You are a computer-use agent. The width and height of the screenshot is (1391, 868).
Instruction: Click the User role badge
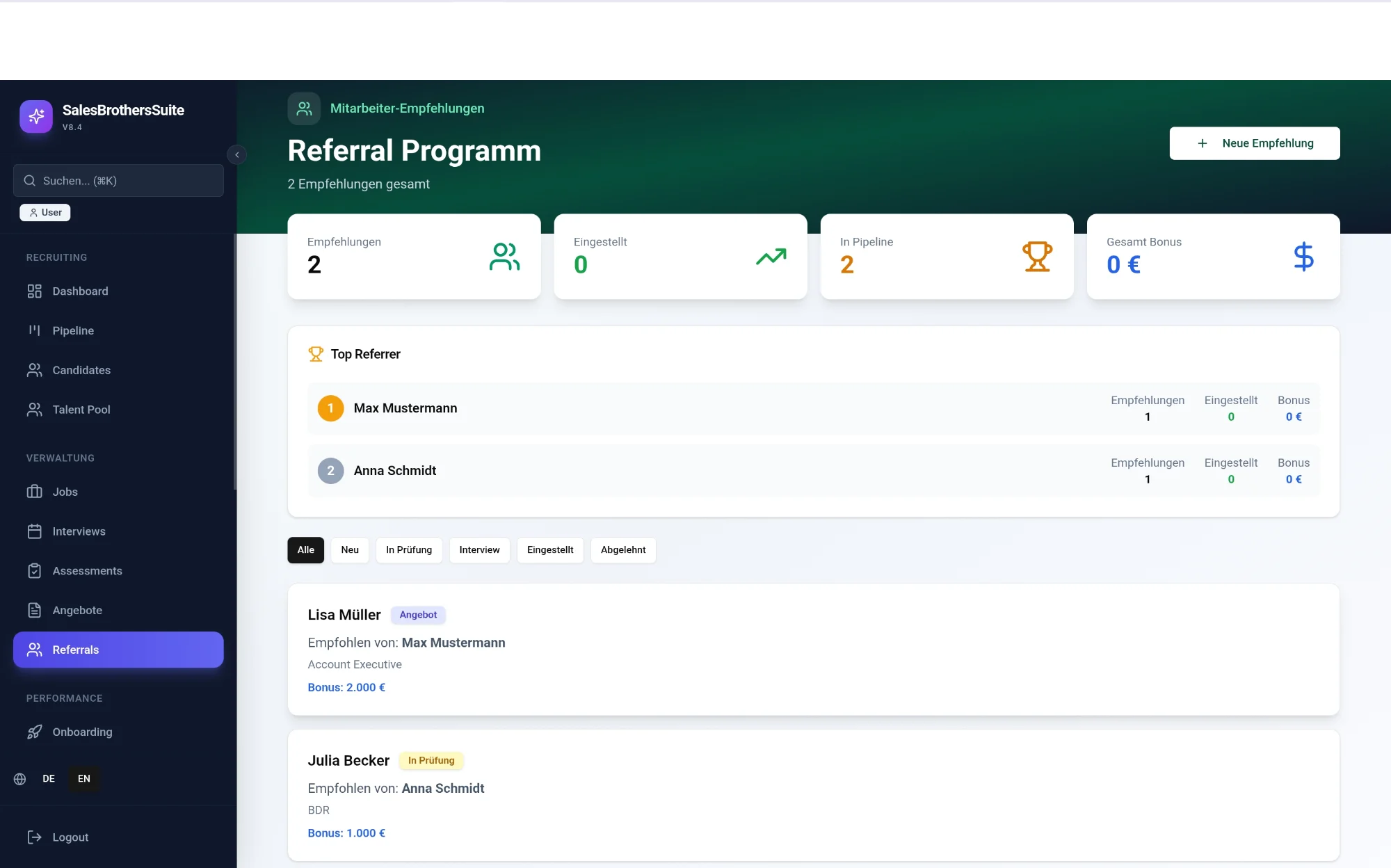(45, 213)
